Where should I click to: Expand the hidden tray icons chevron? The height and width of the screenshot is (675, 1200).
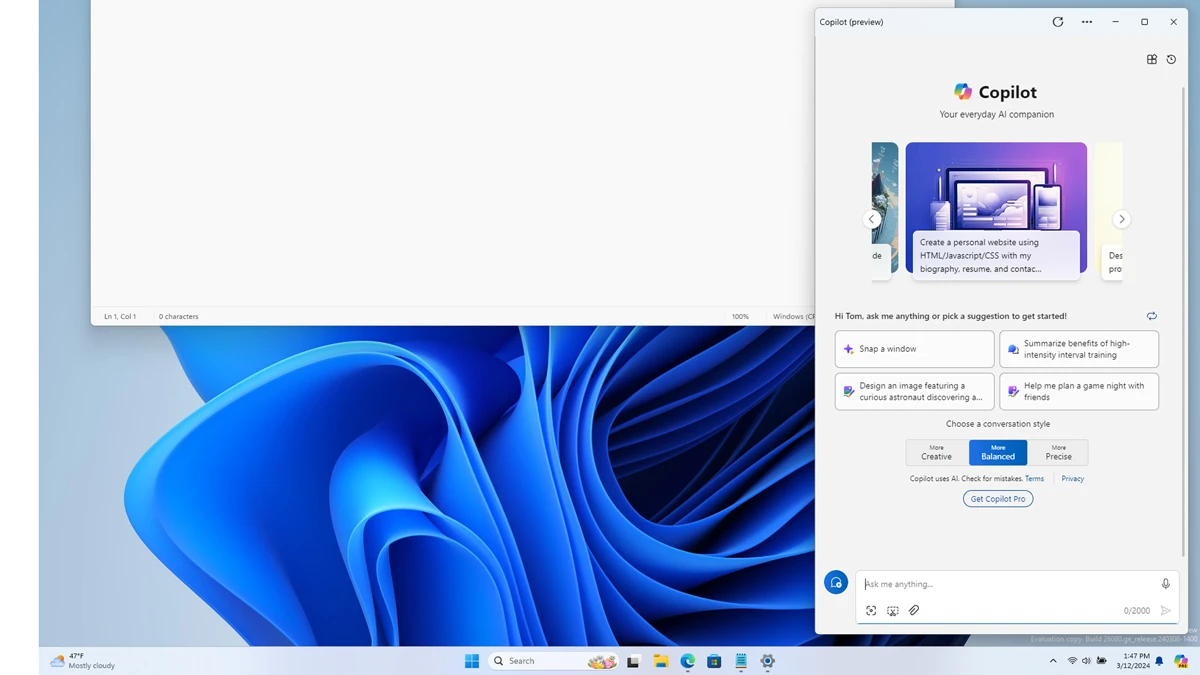1053,661
